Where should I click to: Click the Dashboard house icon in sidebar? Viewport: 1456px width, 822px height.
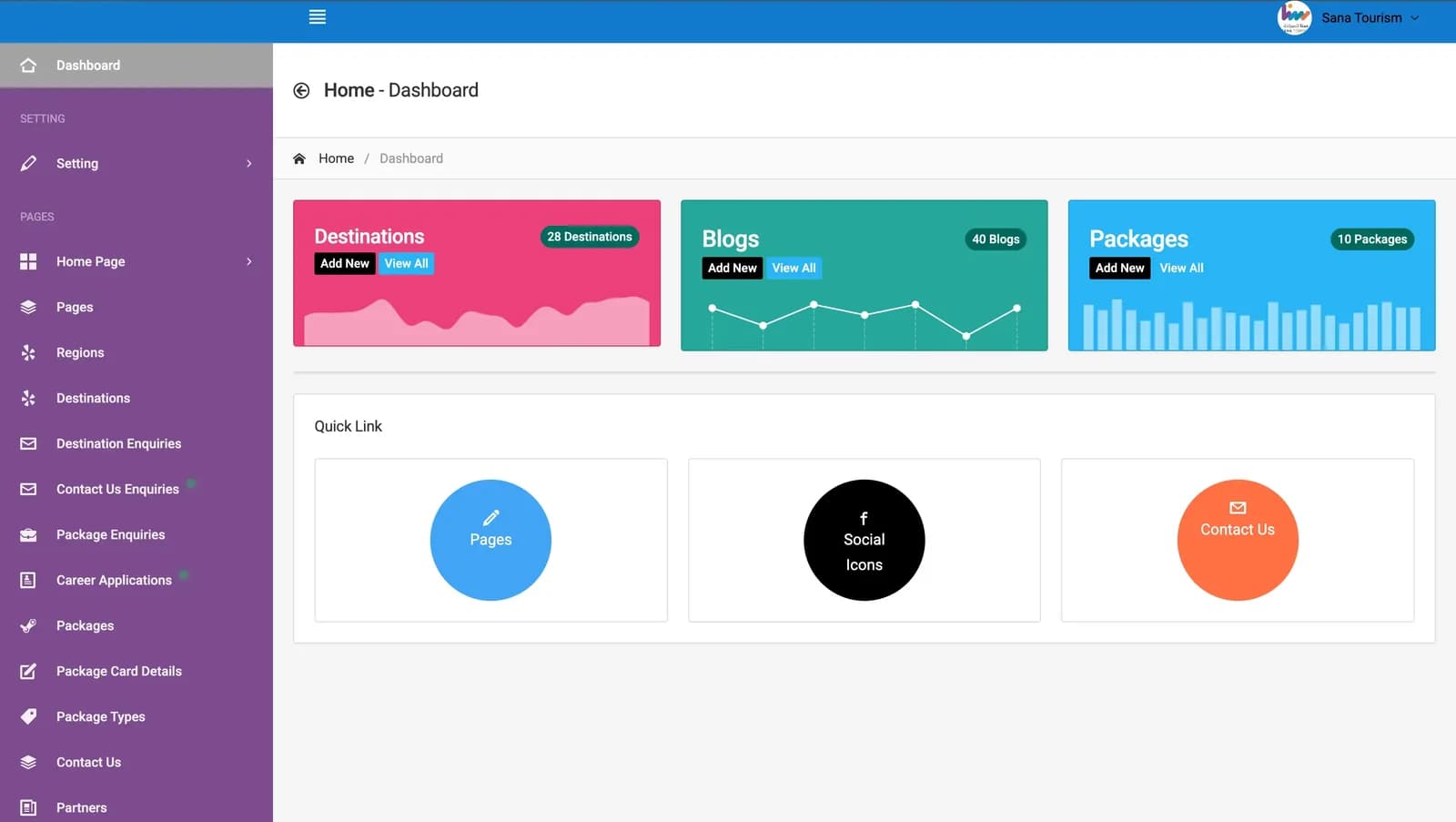tap(28, 66)
